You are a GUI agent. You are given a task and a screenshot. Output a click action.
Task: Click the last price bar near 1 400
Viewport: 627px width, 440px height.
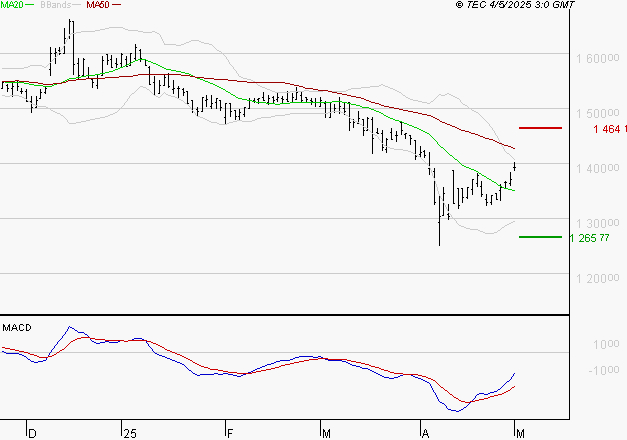click(515, 166)
